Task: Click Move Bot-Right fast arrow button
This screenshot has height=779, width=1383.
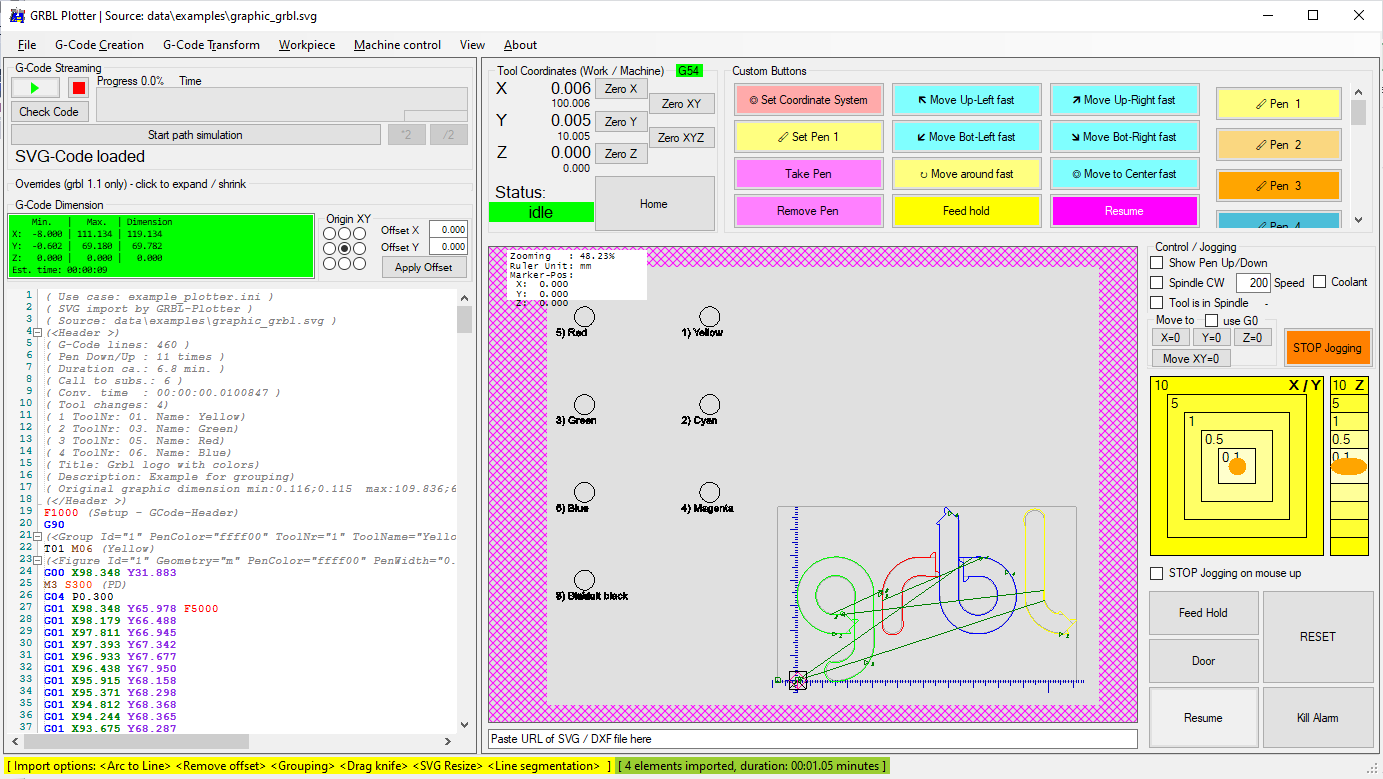Action: point(1124,137)
